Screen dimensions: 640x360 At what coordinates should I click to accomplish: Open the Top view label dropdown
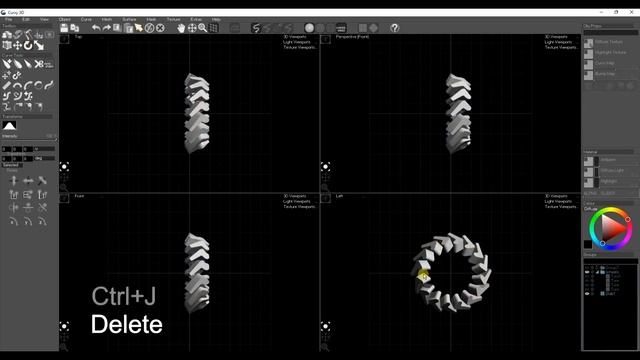click(x=78, y=37)
